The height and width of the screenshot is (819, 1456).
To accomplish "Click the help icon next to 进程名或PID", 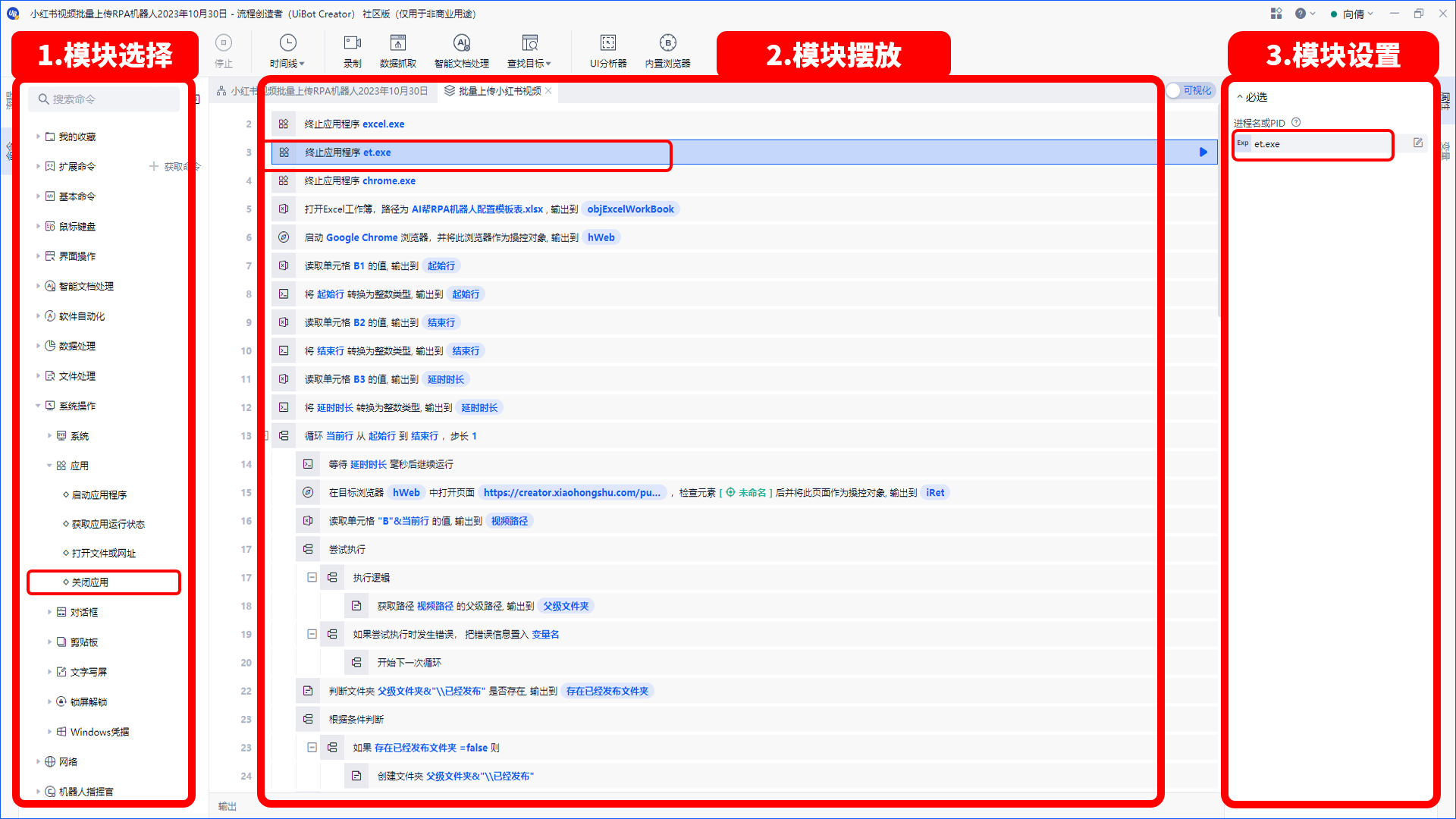I will coord(1296,122).
